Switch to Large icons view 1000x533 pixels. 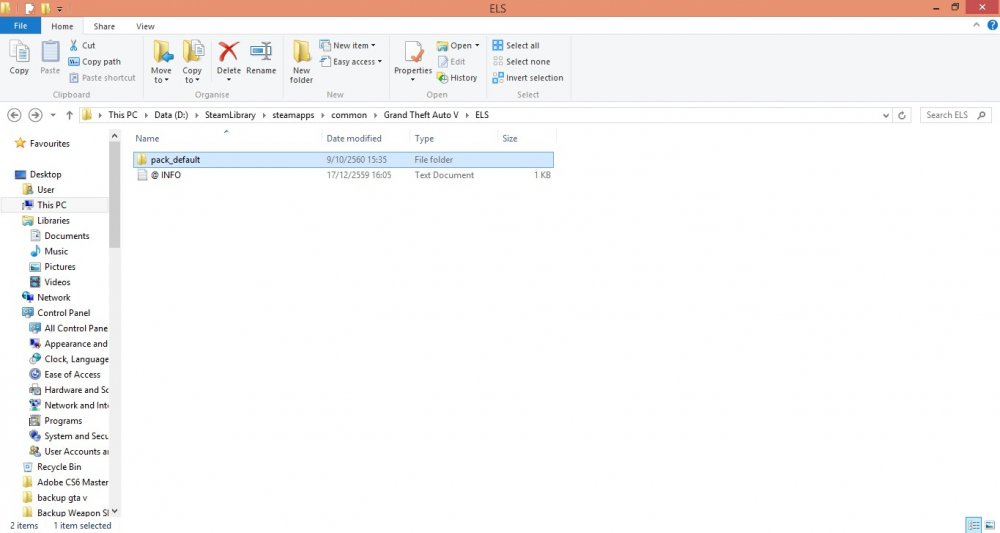(990, 525)
